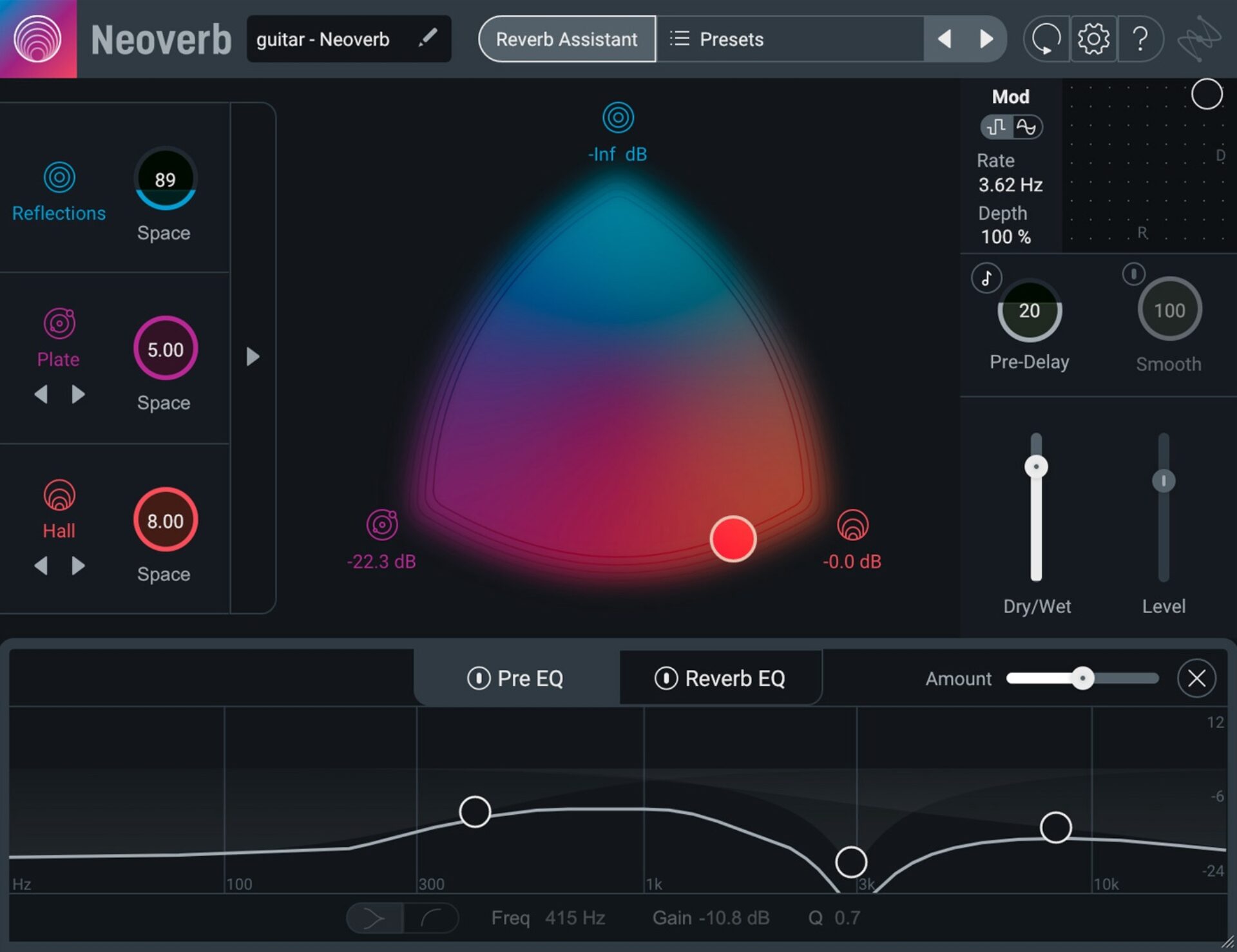Image resolution: width=1237 pixels, height=952 pixels.
Task: Adjust the EQ Amount slider
Action: point(1082,678)
